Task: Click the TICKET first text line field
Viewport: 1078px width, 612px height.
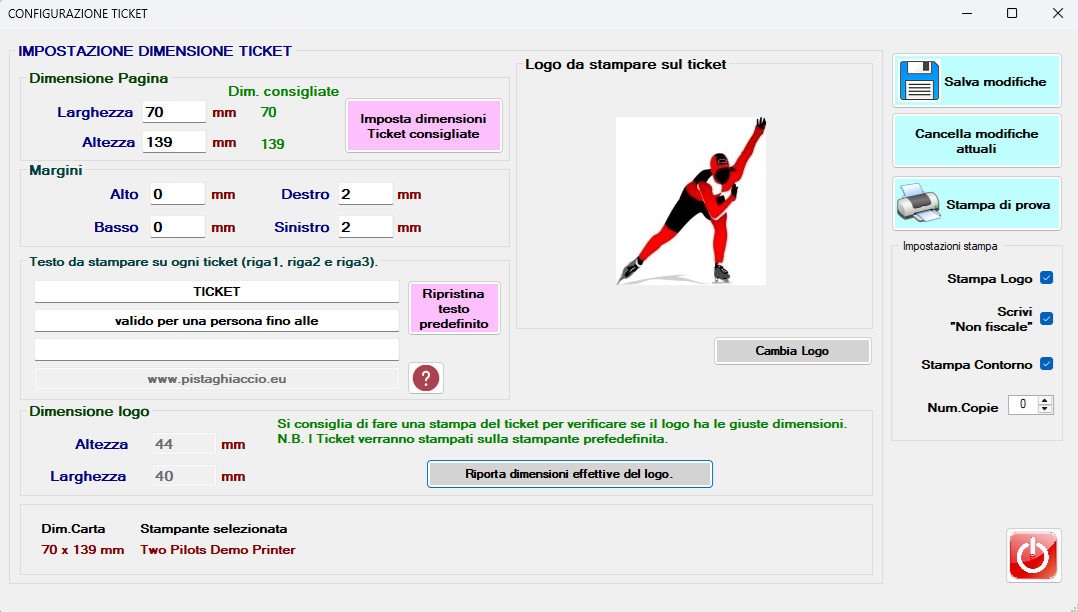Action: pyautogui.click(x=217, y=292)
